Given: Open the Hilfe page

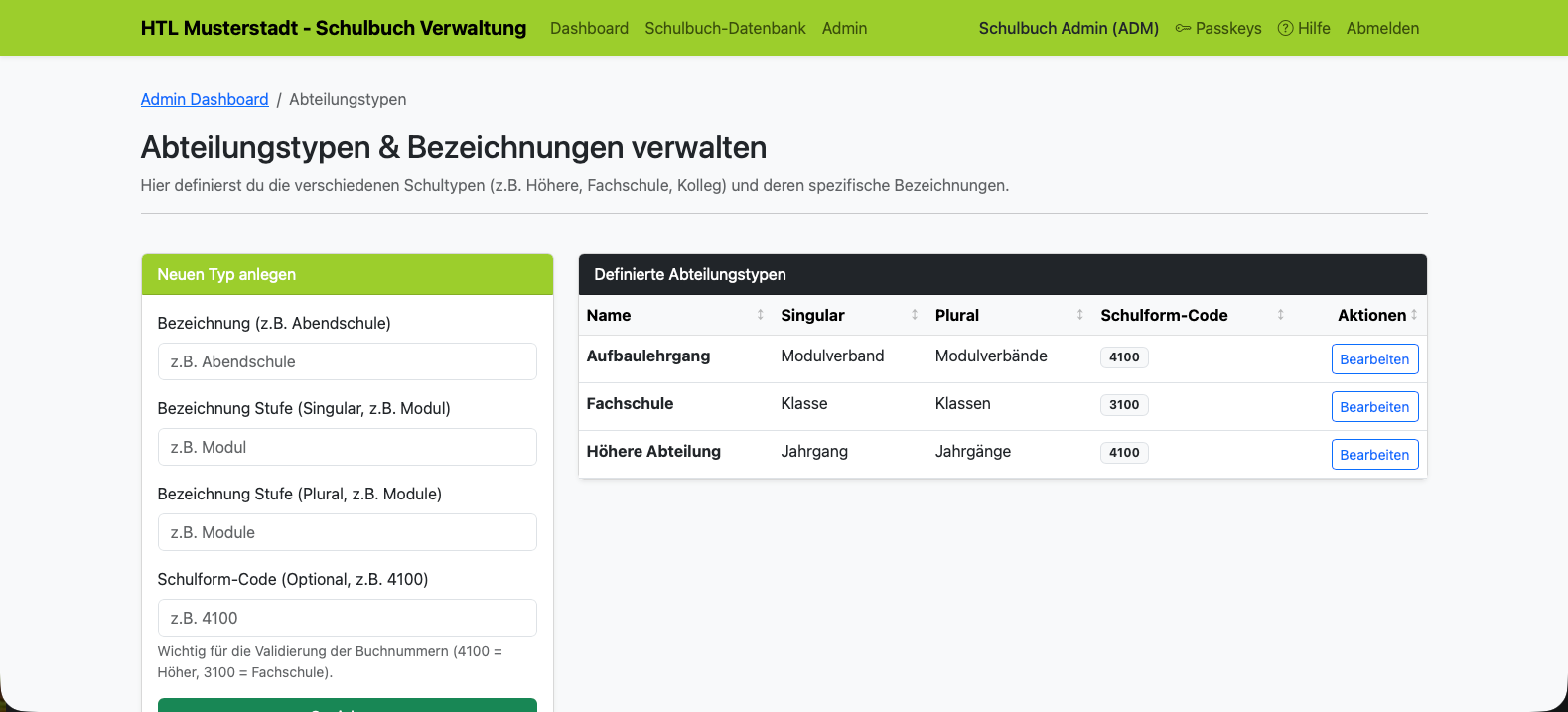Looking at the screenshot, I should 1304,28.
